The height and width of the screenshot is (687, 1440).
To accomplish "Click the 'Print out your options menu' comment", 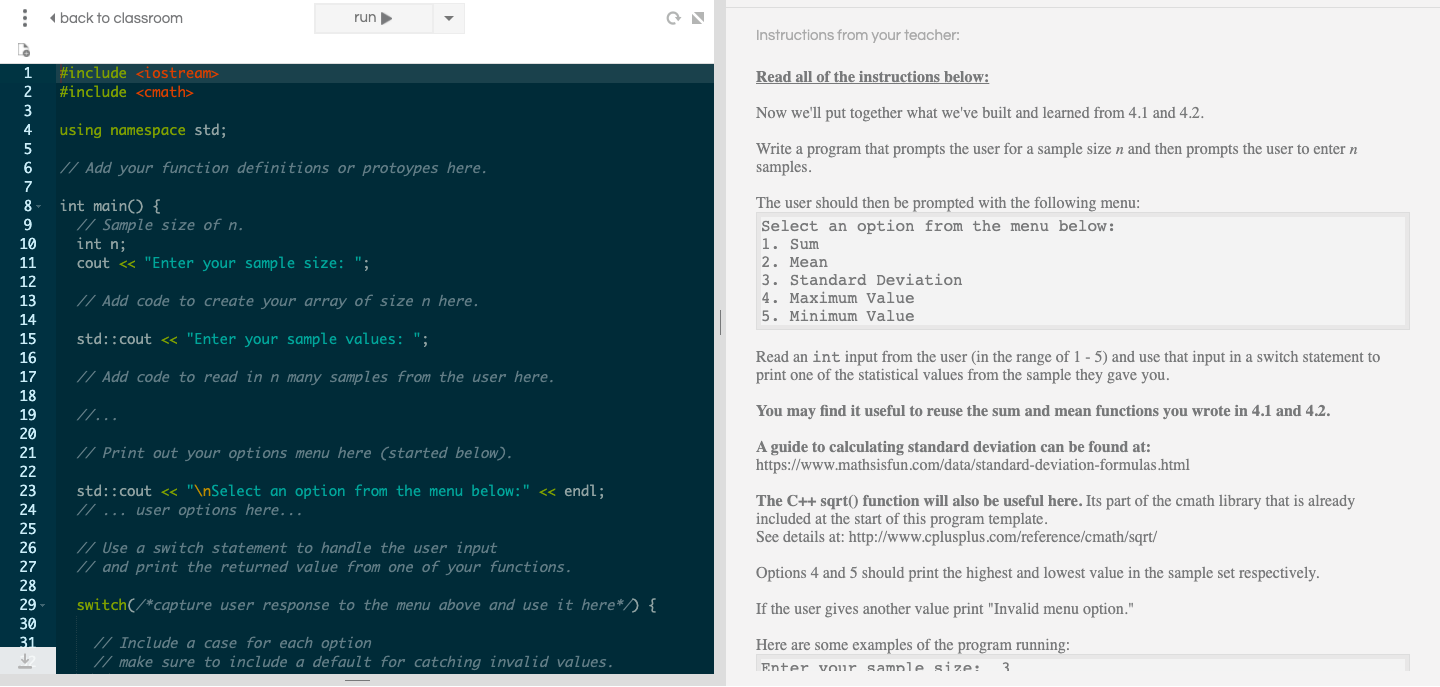I will click(x=295, y=453).
